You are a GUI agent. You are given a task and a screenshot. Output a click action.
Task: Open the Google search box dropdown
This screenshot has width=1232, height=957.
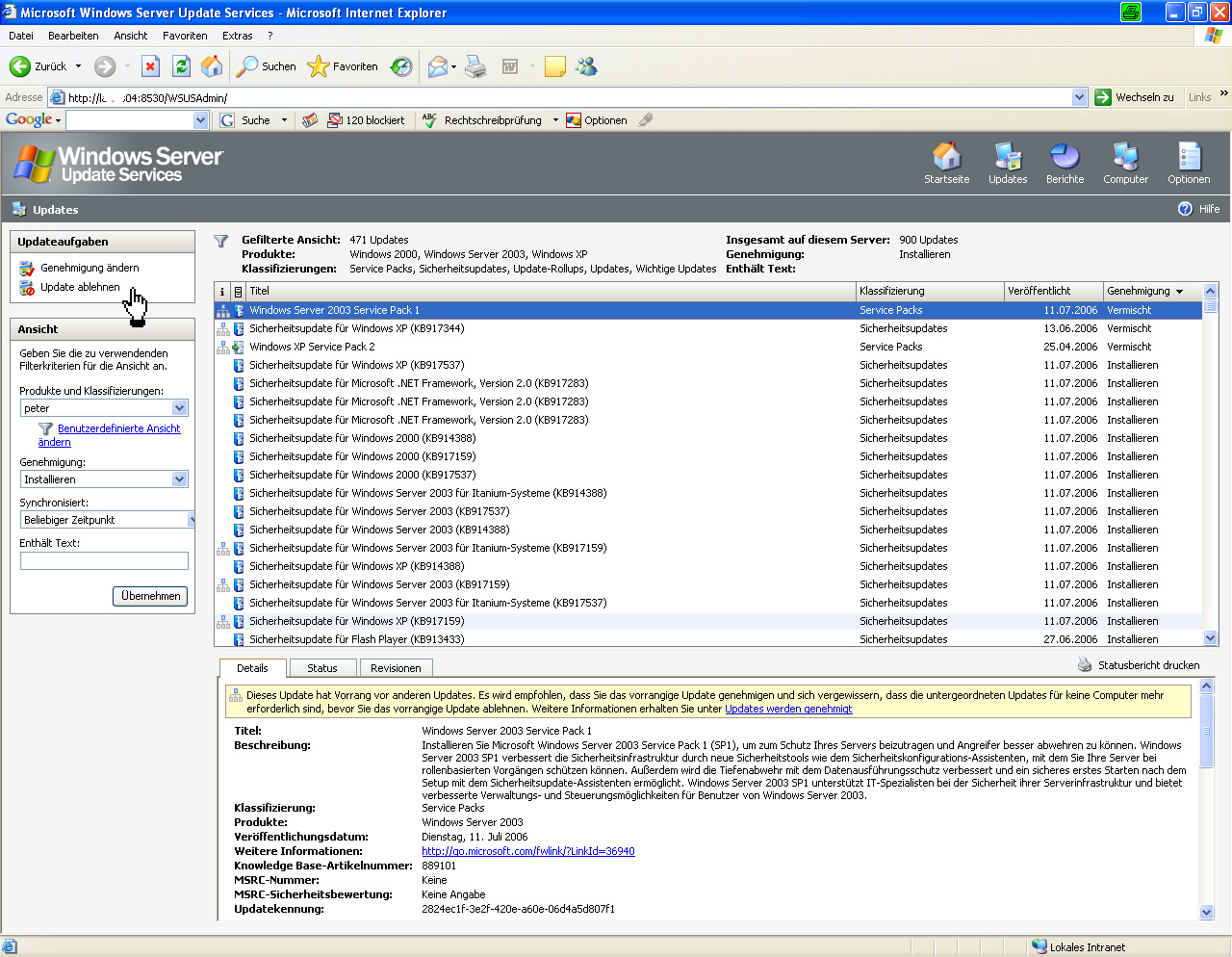click(x=200, y=120)
